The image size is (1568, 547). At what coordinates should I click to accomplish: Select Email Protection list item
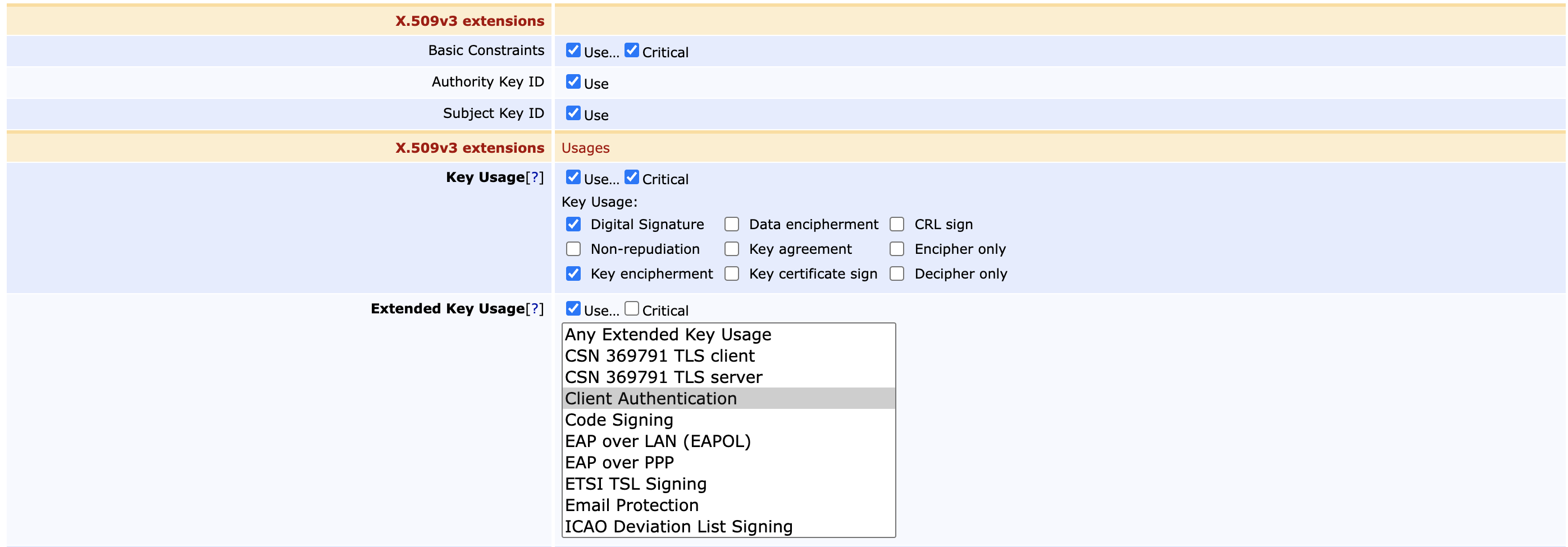pyautogui.click(x=631, y=505)
